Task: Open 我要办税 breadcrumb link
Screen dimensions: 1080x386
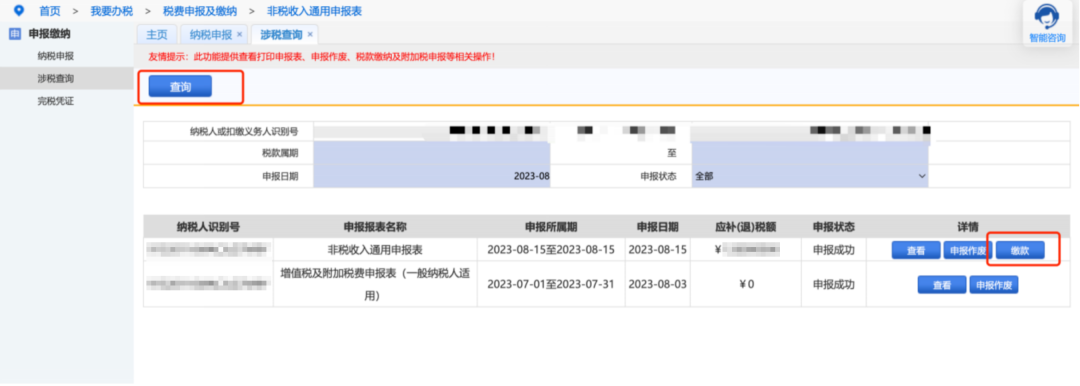Action: (112, 11)
